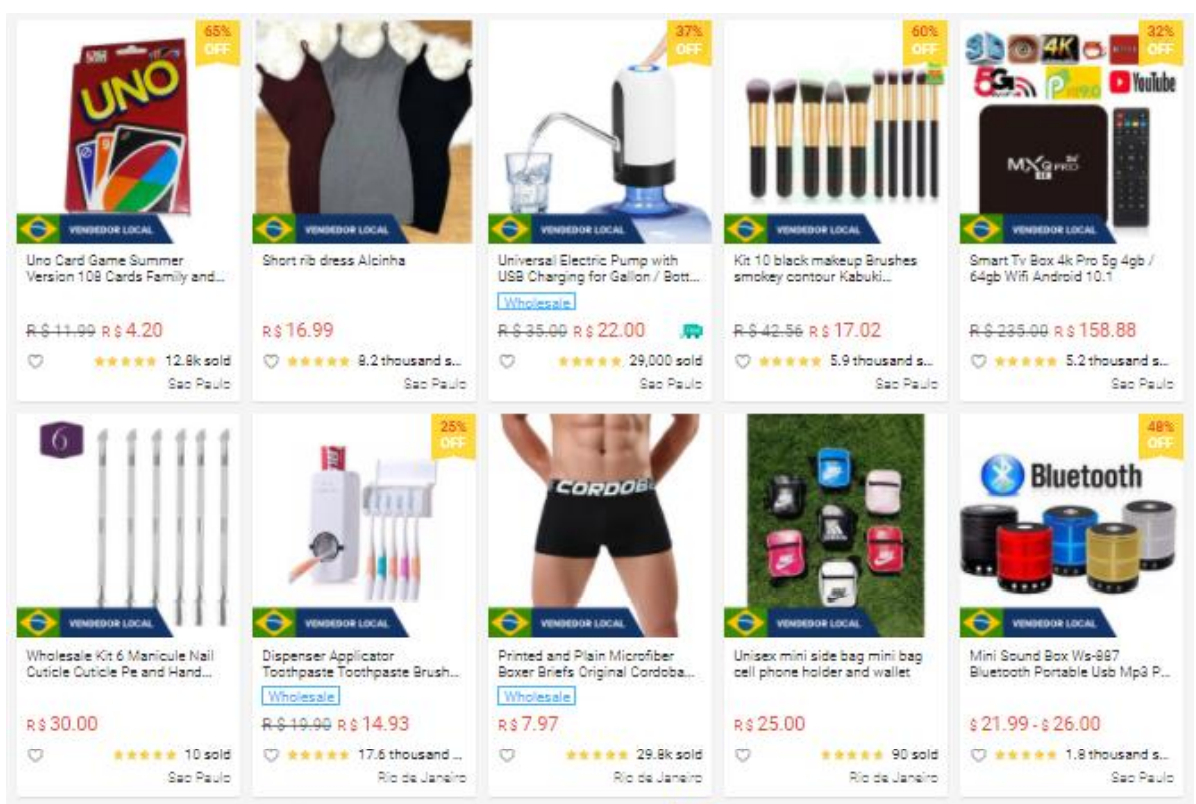The height and width of the screenshot is (804, 1196).
Task: Click the star rating of makeup brushes
Action: (x=789, y=362)
